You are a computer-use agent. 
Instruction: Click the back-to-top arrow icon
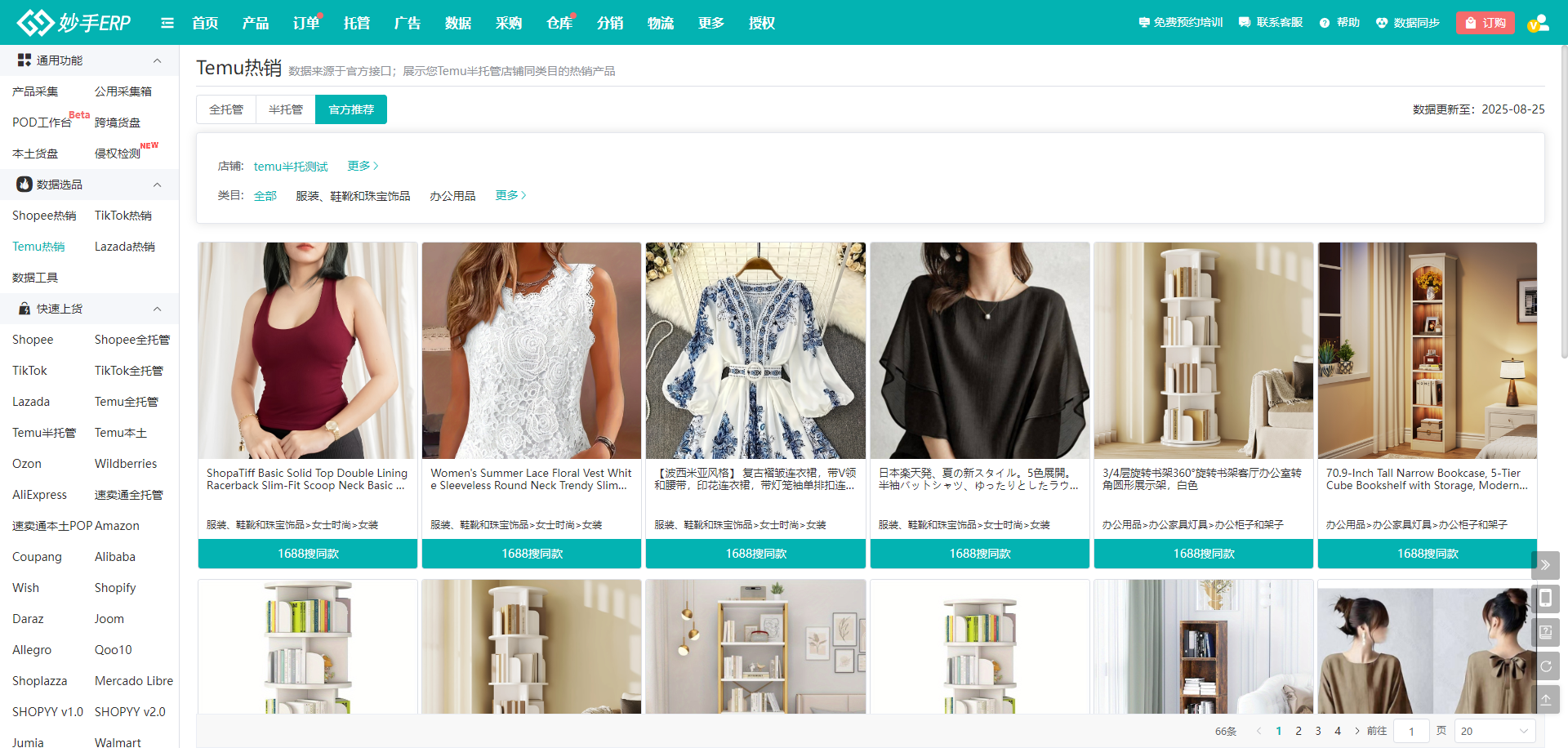(1545, 700)
